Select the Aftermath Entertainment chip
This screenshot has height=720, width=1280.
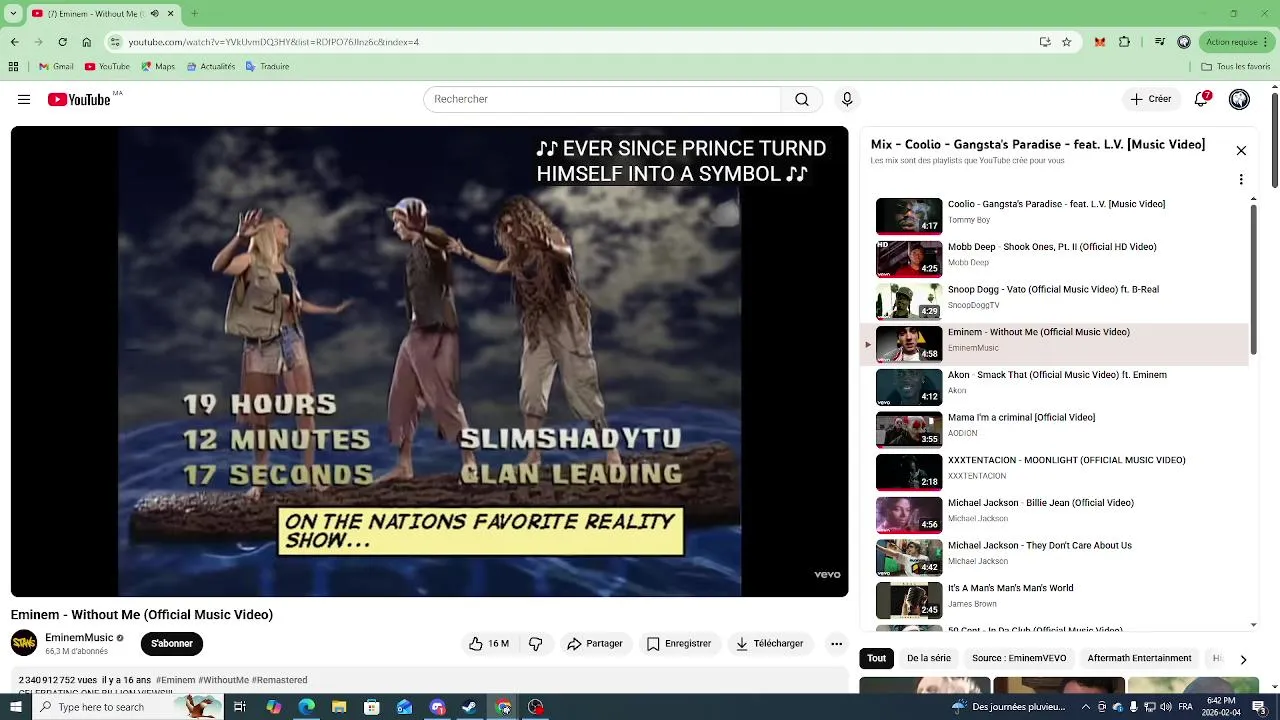1139,658
